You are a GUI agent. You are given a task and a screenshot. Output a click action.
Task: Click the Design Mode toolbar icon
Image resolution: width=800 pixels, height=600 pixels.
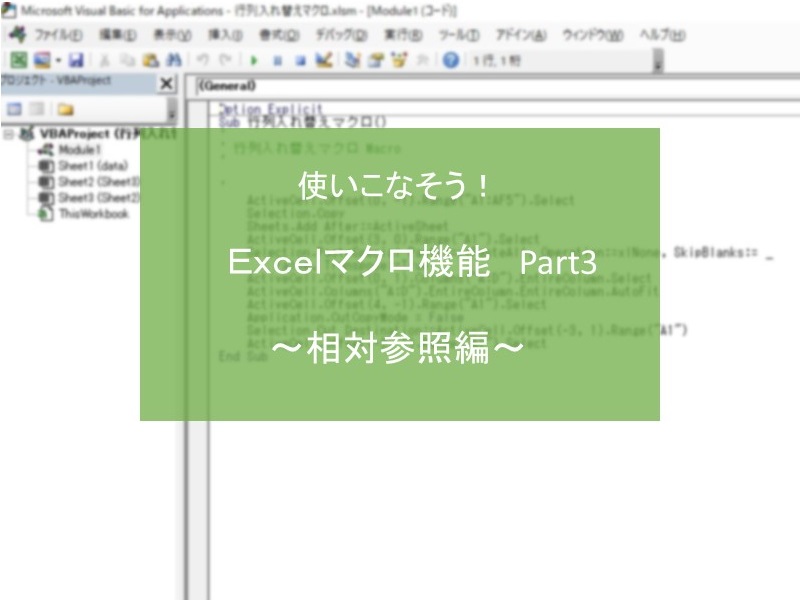tap(323, 60)
